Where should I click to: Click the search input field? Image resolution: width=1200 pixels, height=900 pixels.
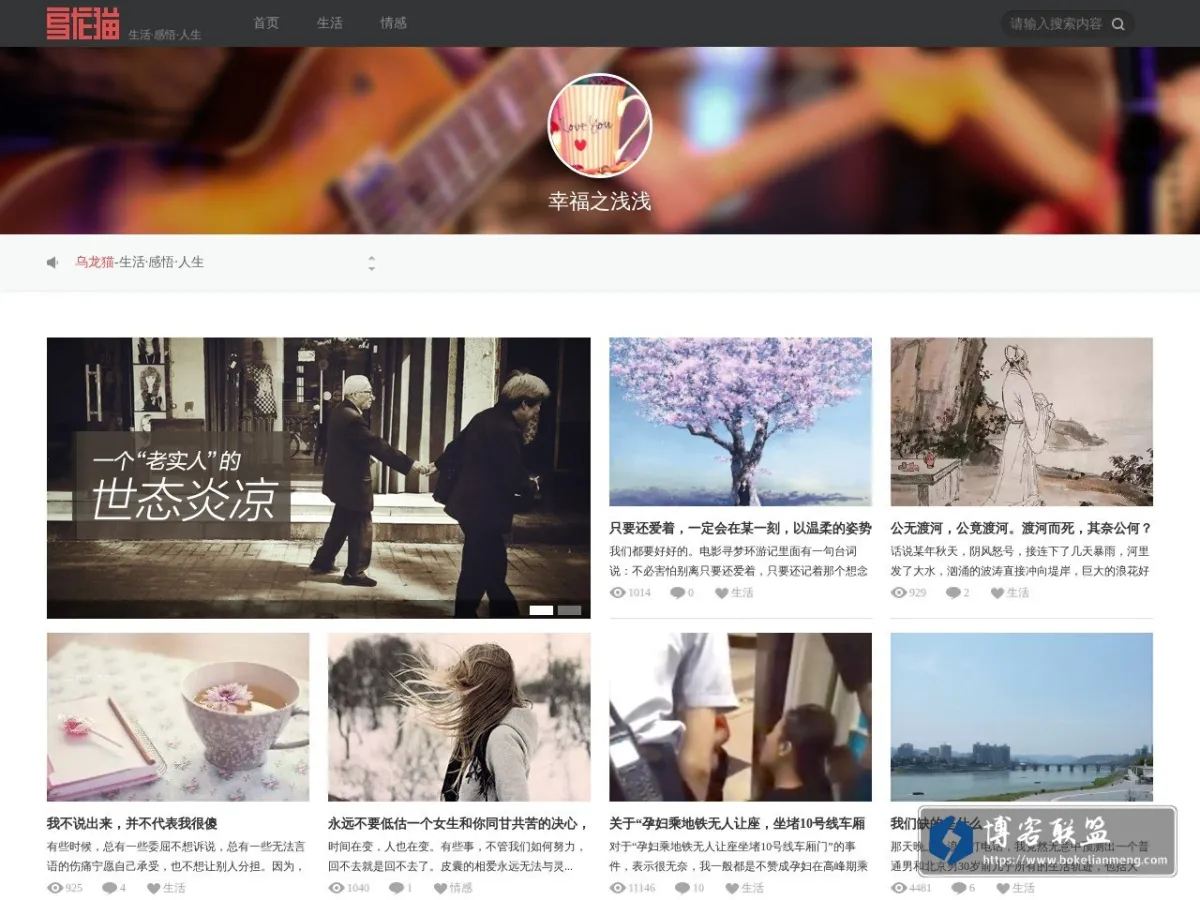coord(1056,24)
